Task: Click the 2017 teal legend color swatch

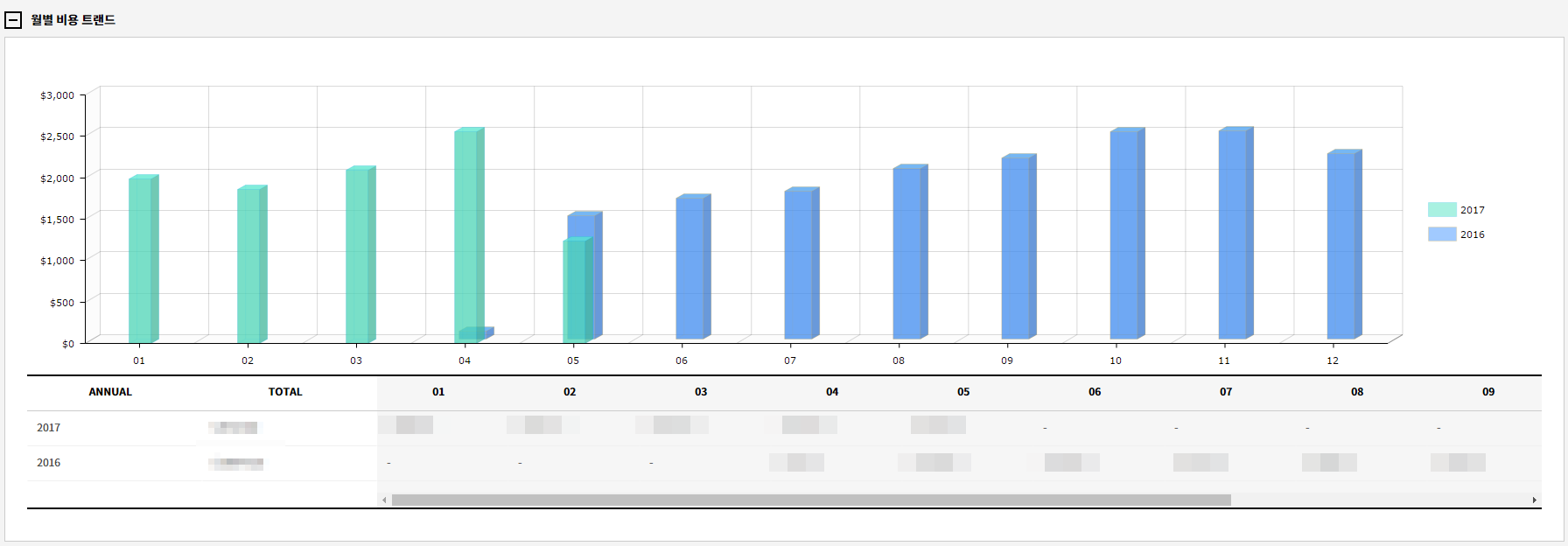Action: click(x=1441, y=210)
